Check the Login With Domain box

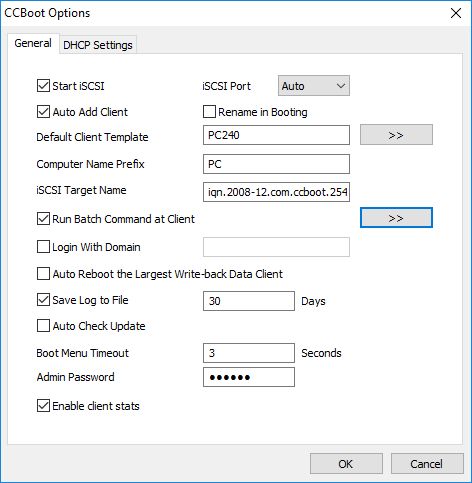coord(43,247)
